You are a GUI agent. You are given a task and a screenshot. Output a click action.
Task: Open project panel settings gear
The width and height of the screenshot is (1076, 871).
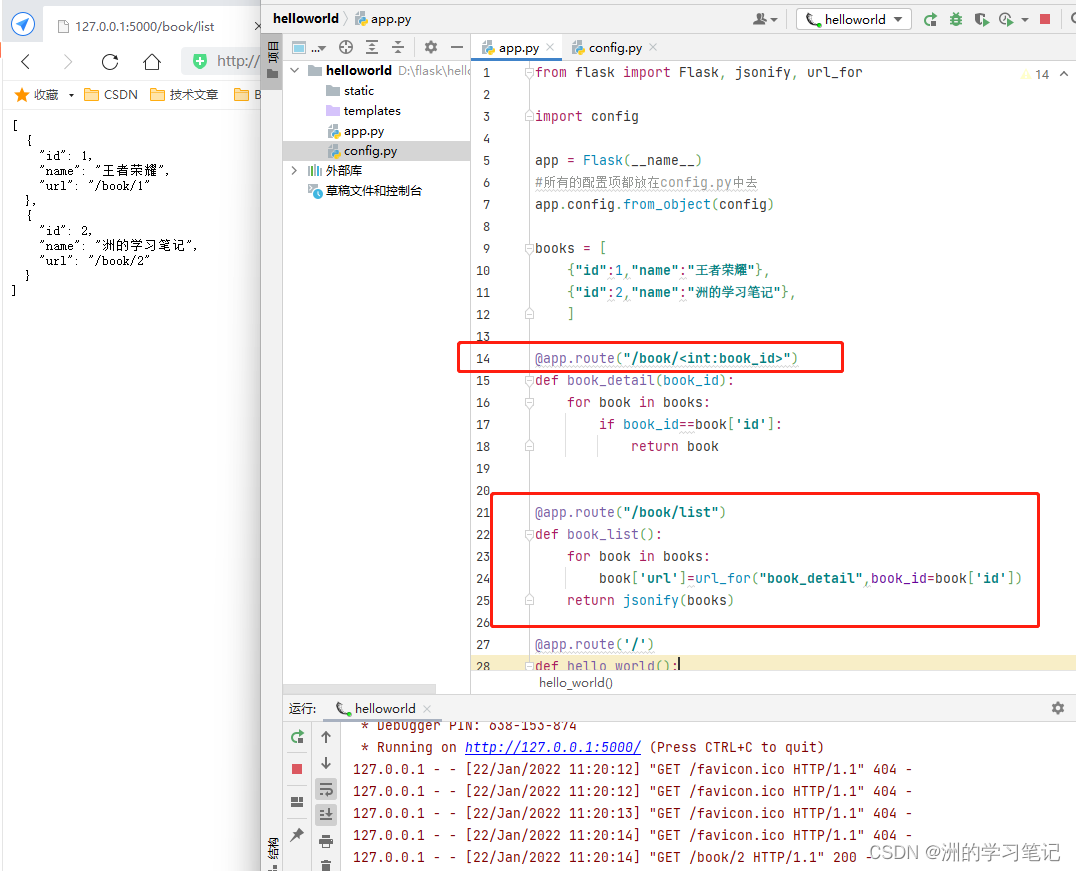(x=430, y=47)
